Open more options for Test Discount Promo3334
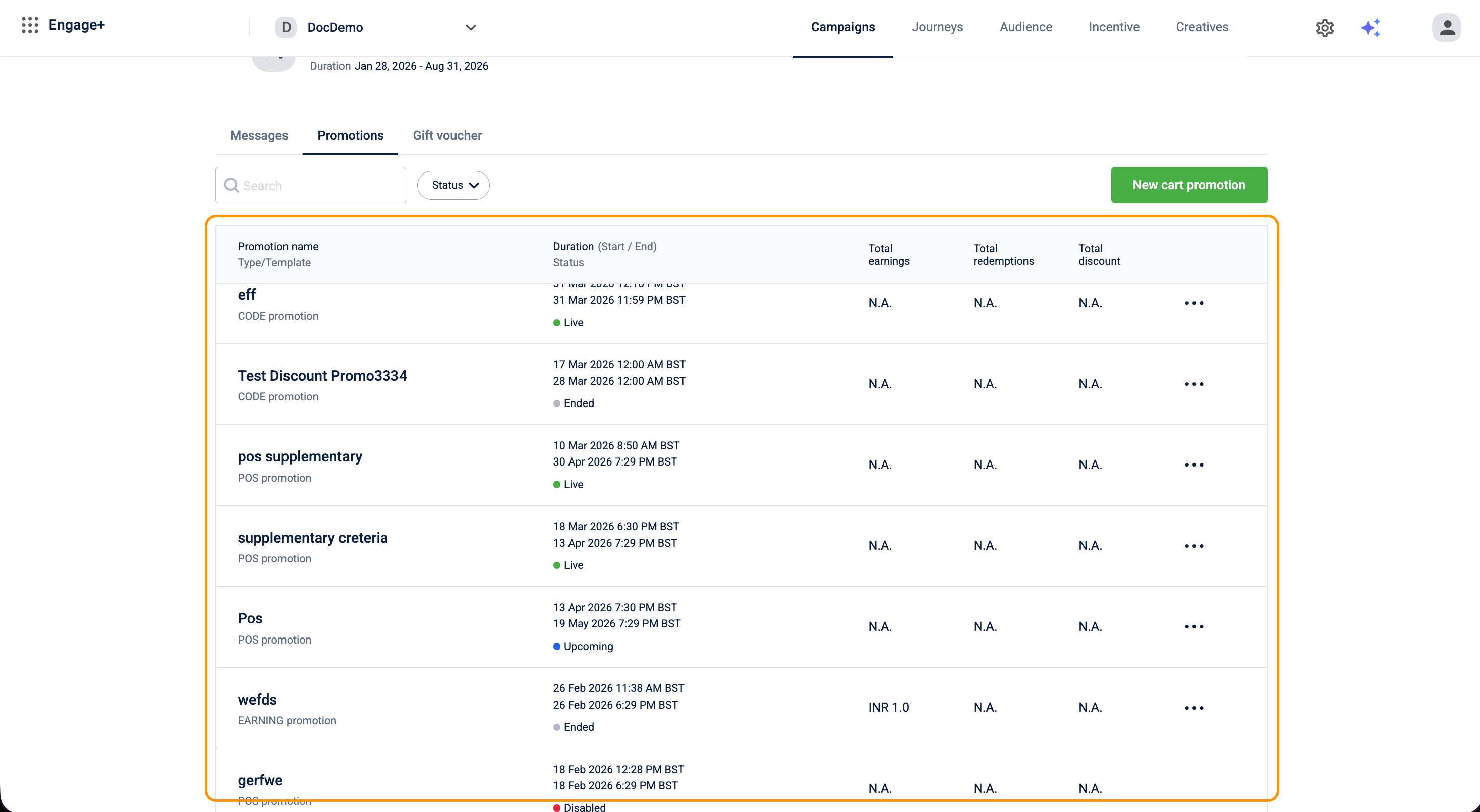The image size is (1480, 812). [1194, 384]
